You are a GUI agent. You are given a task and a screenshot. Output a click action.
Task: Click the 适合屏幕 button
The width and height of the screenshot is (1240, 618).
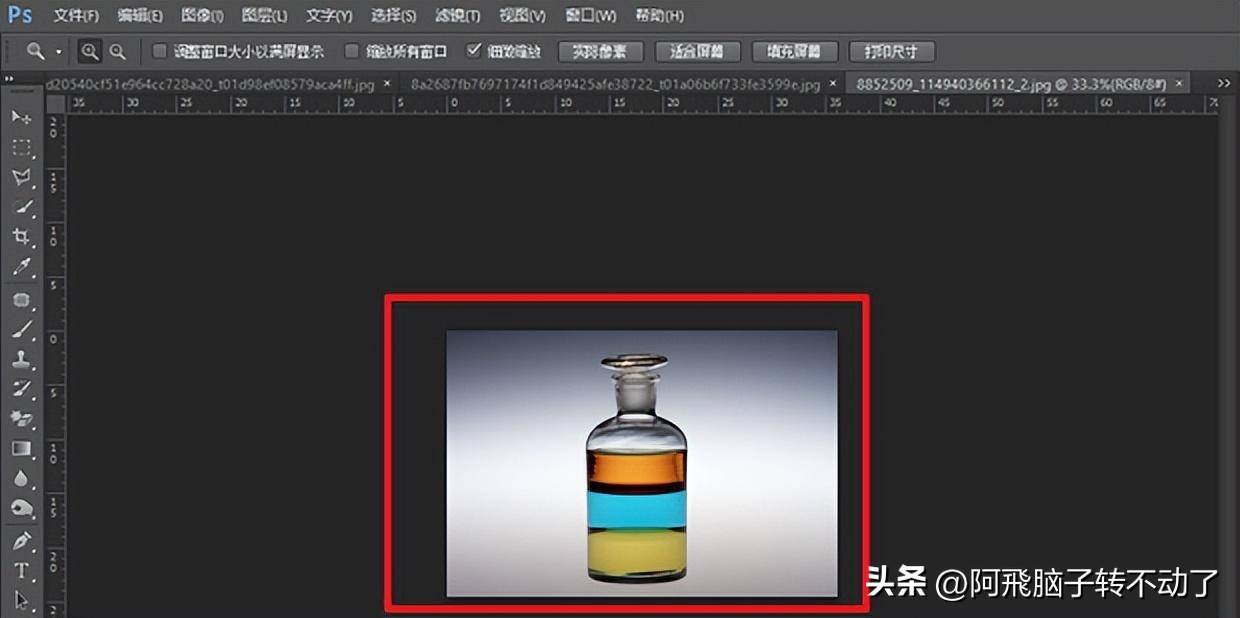(697, 51)
